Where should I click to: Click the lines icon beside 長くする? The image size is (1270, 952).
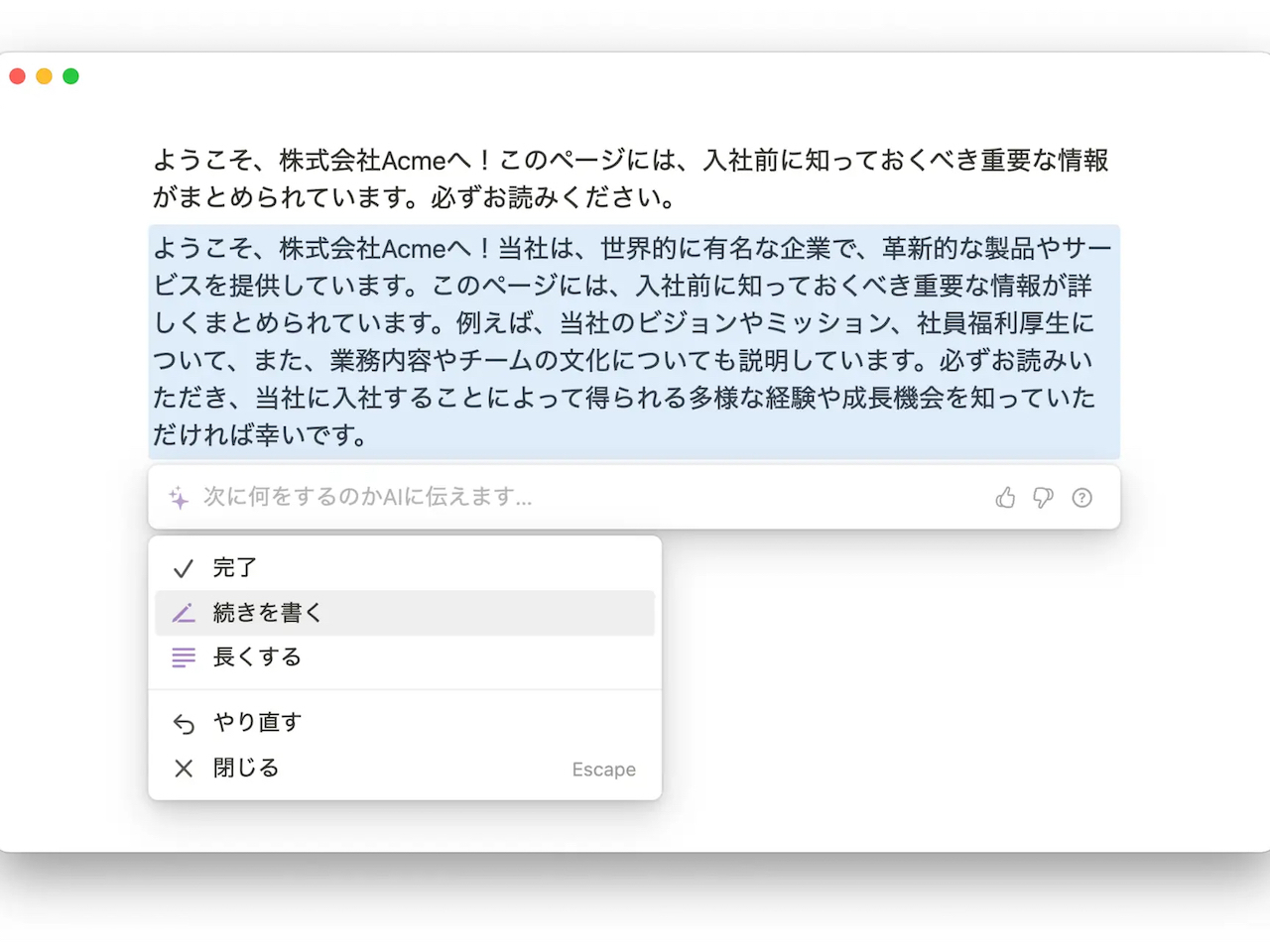184,657
